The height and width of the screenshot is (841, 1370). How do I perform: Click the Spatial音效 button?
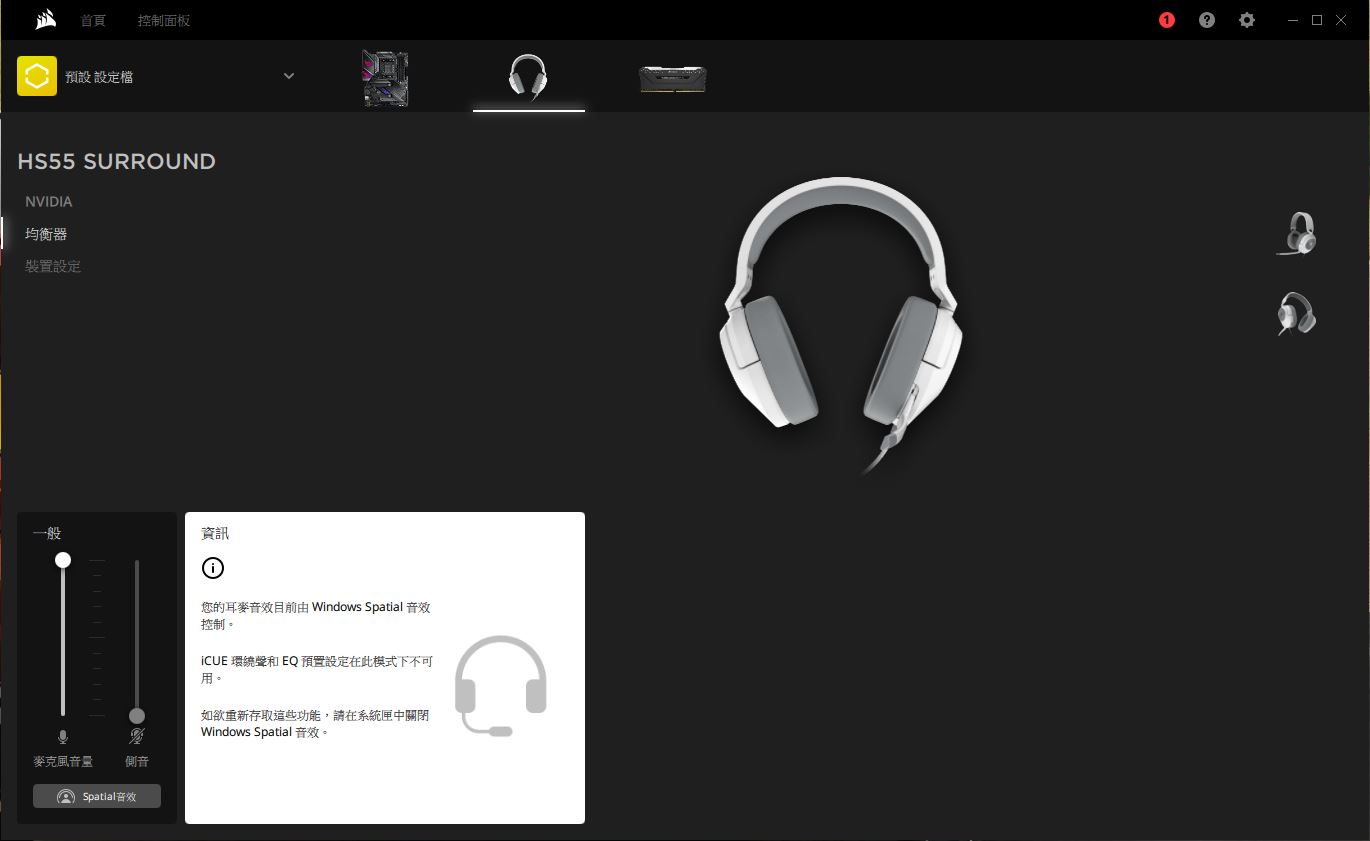(x=97, y=797)
